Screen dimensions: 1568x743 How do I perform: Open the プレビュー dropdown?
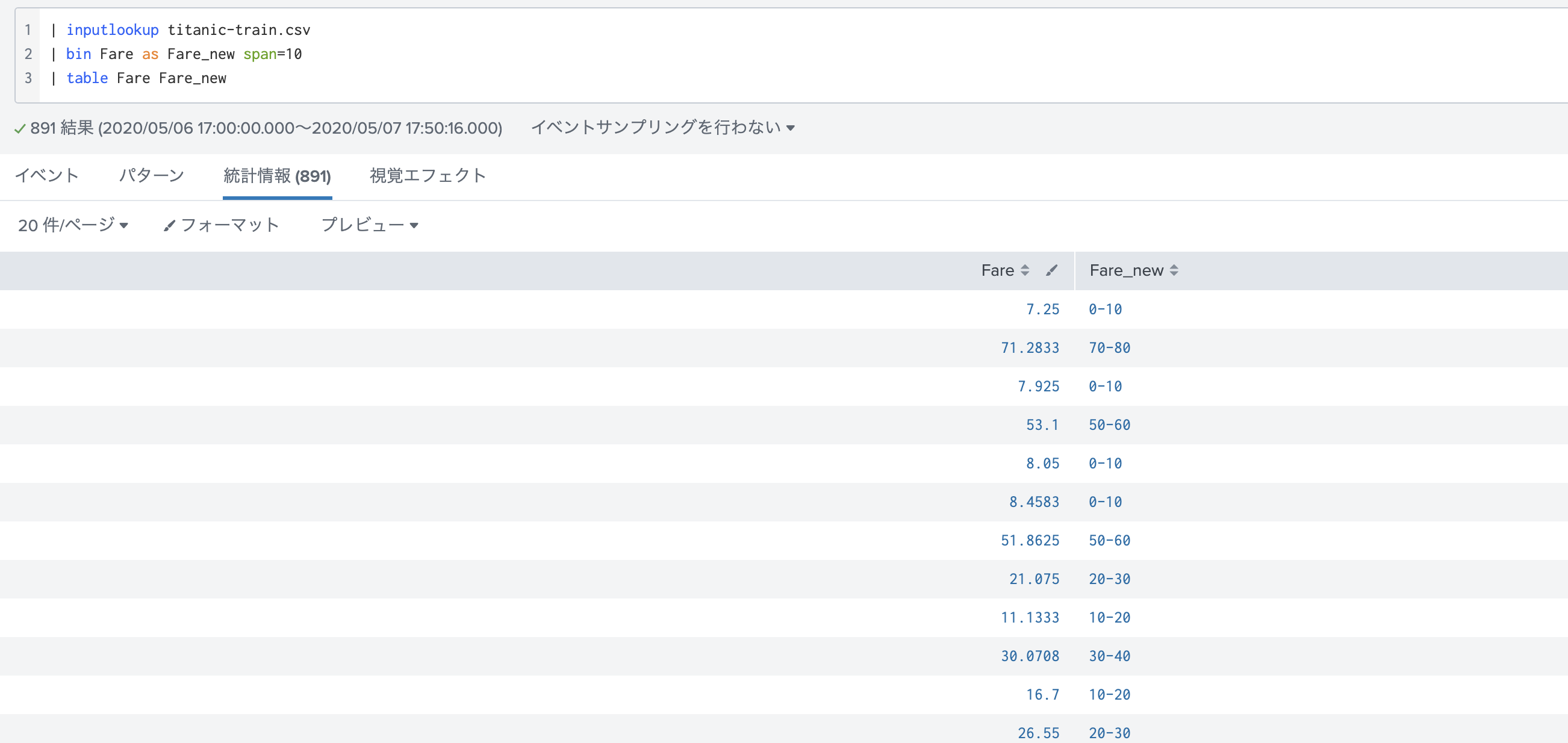[370, 225]
